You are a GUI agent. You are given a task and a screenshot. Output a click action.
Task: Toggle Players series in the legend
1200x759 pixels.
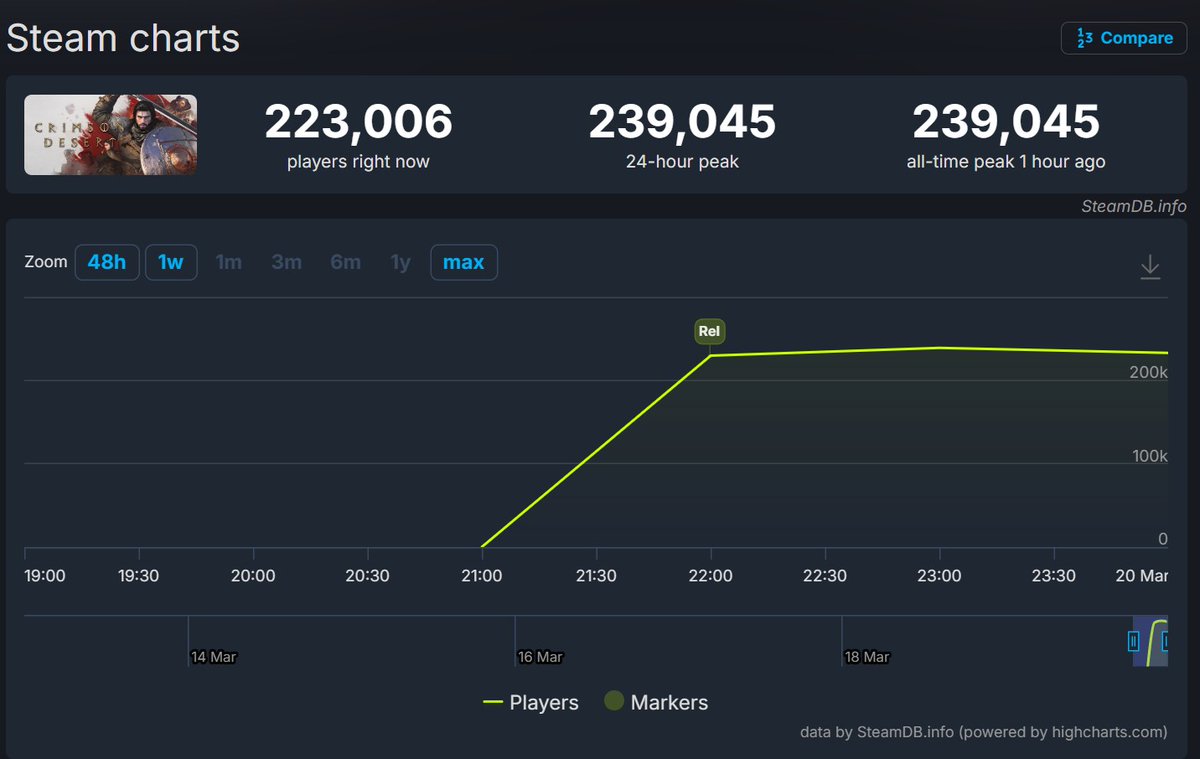[531, 703]
